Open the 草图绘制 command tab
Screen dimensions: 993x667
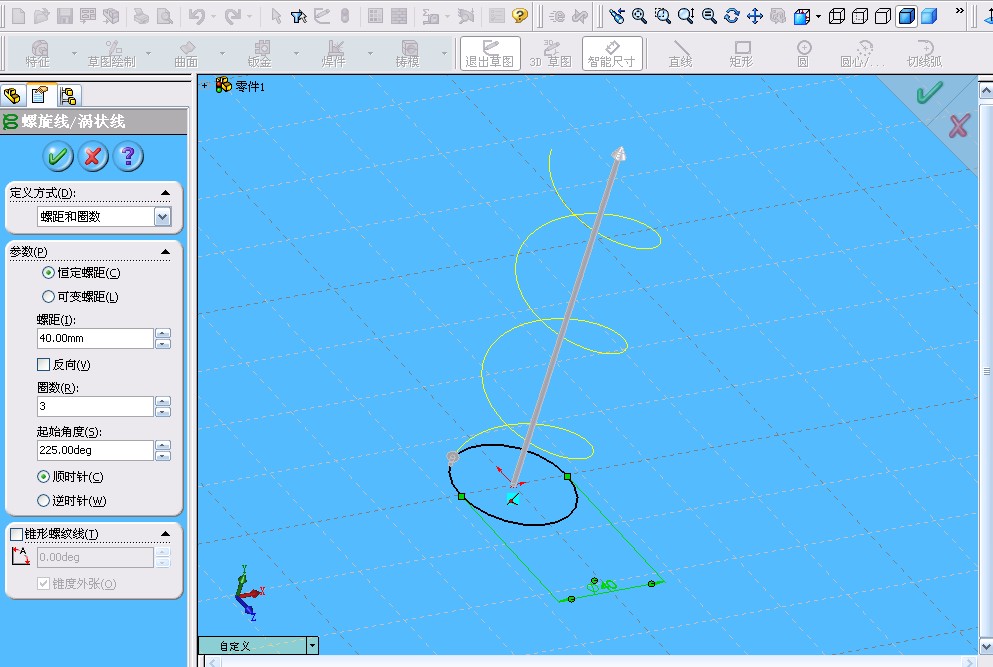click(x=112, y=53)
